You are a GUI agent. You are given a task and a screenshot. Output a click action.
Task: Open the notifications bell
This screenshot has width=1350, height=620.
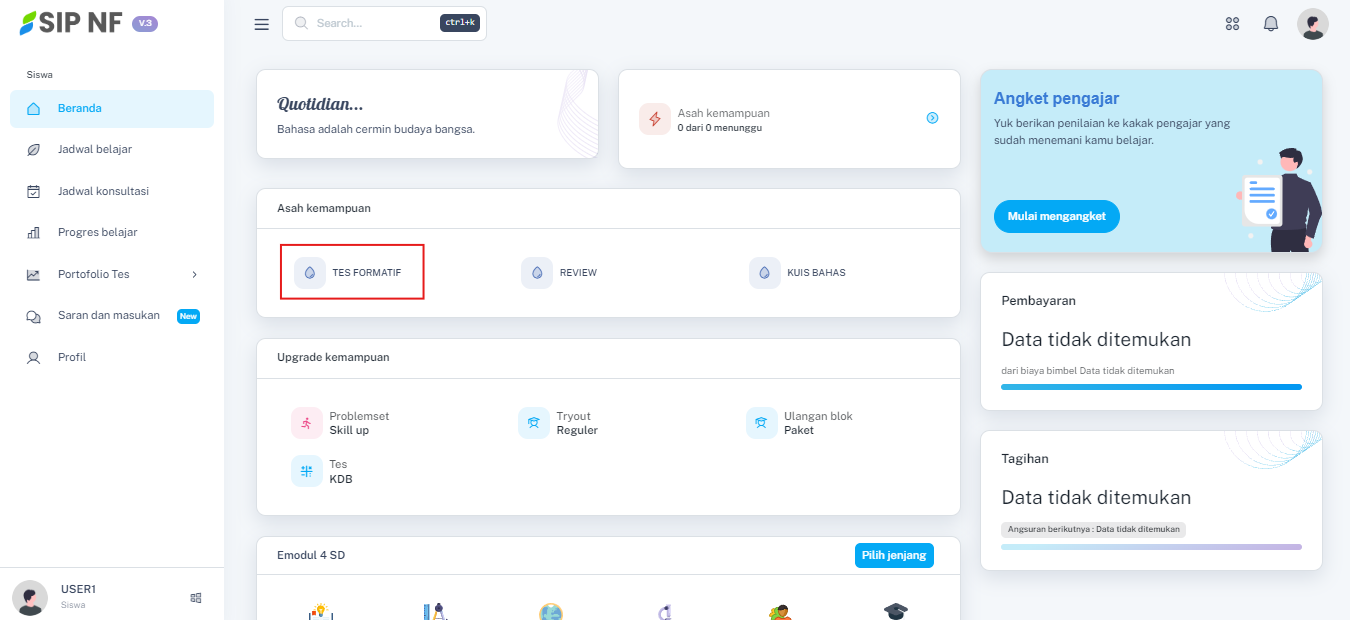1271,24
